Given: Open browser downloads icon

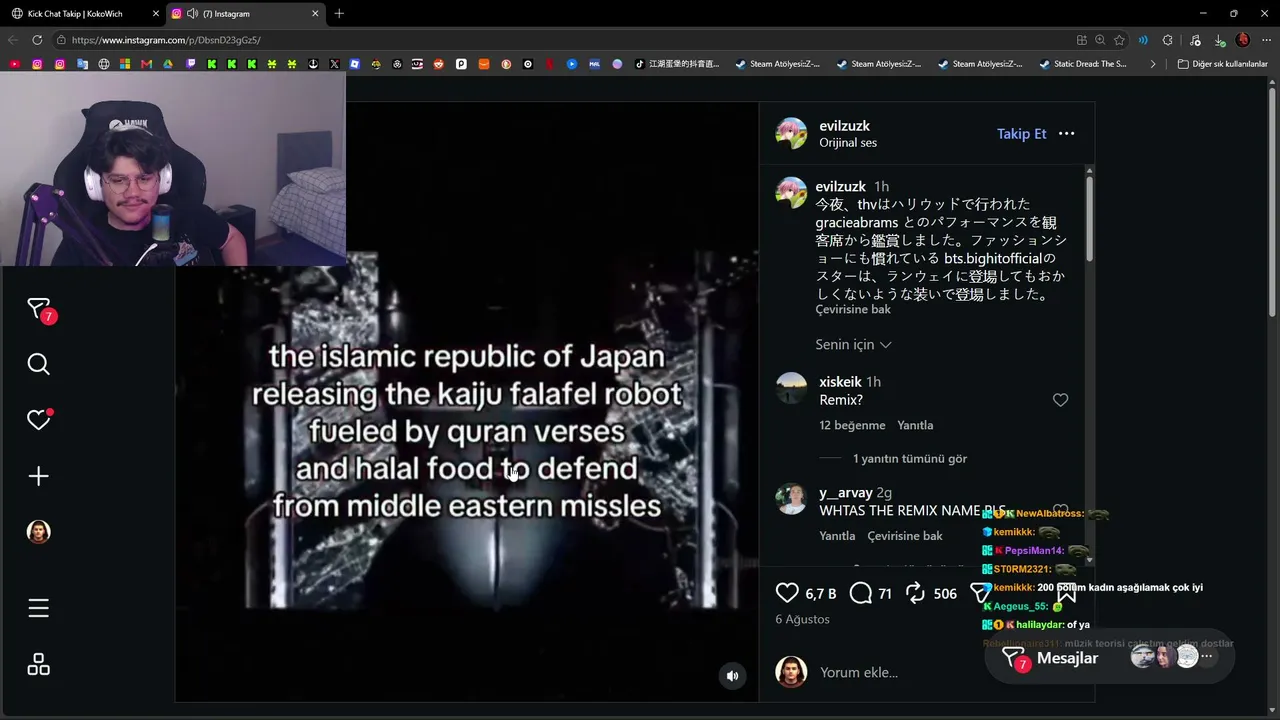Looking at the screenshot, I should pos(1220,40).
